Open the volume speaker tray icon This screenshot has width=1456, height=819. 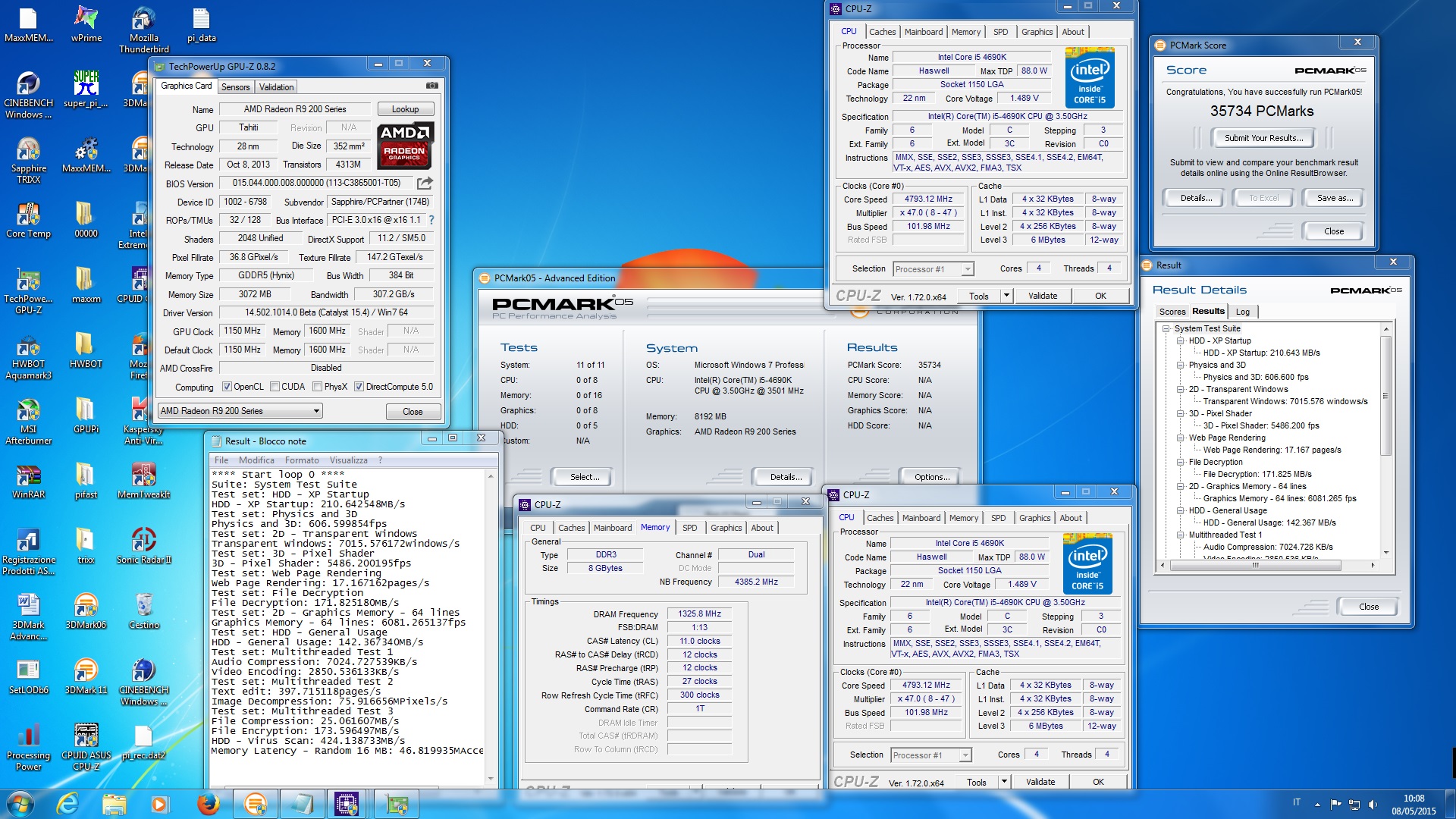pyautogui.click(x=1373, y=804)
